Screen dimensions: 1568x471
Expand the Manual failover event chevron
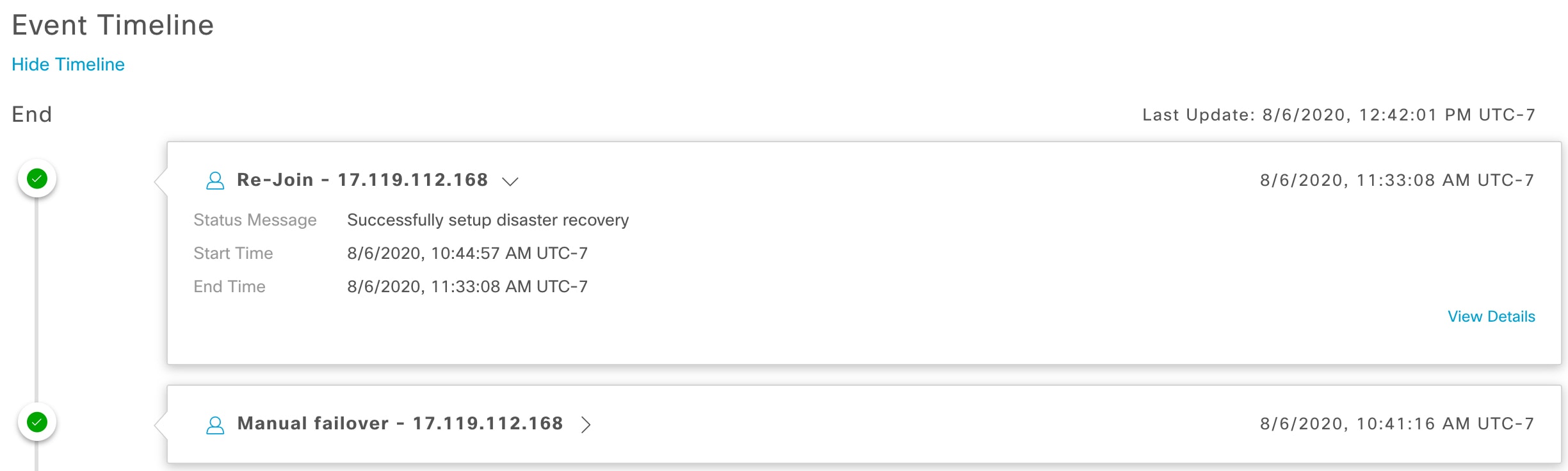[x=585, y=425]
